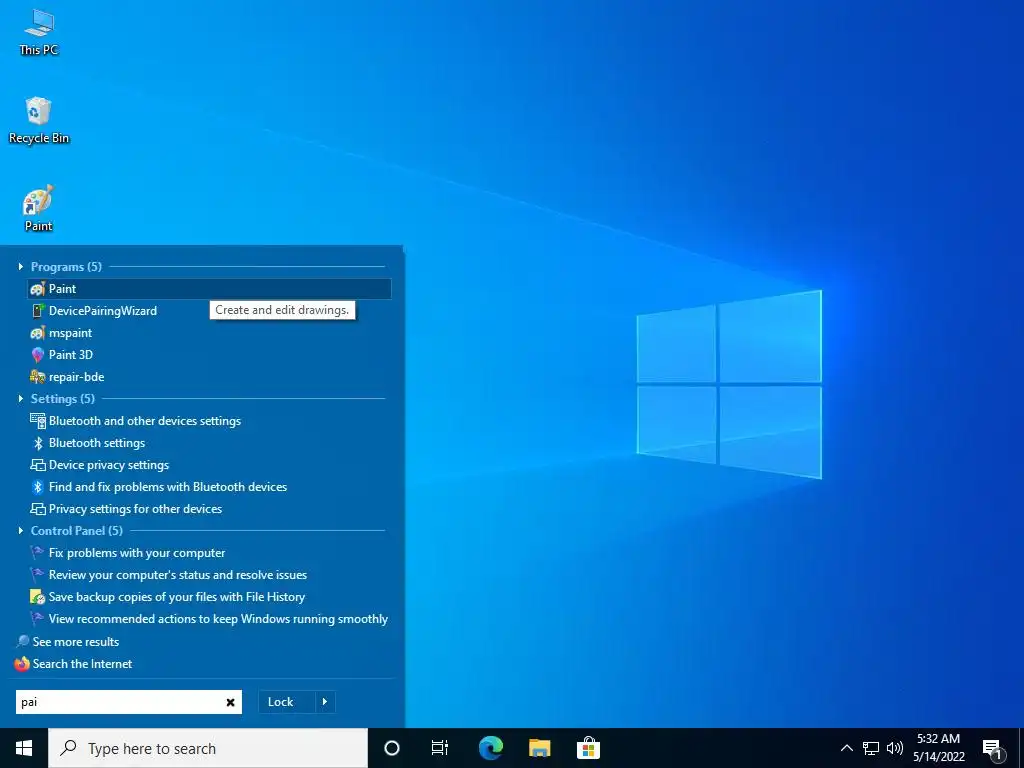Open File Explorer from taskbar

[x=539, y=748]
